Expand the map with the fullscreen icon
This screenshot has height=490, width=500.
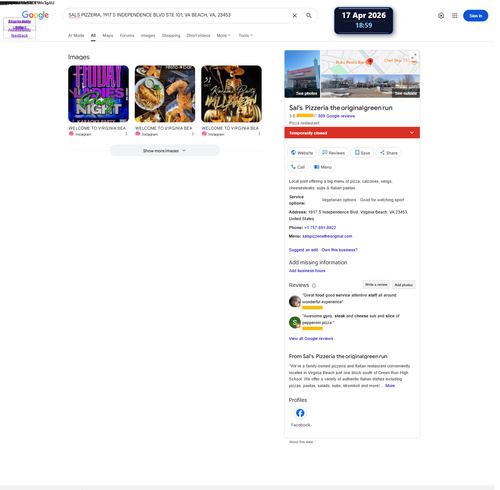(x=414, y=56)
